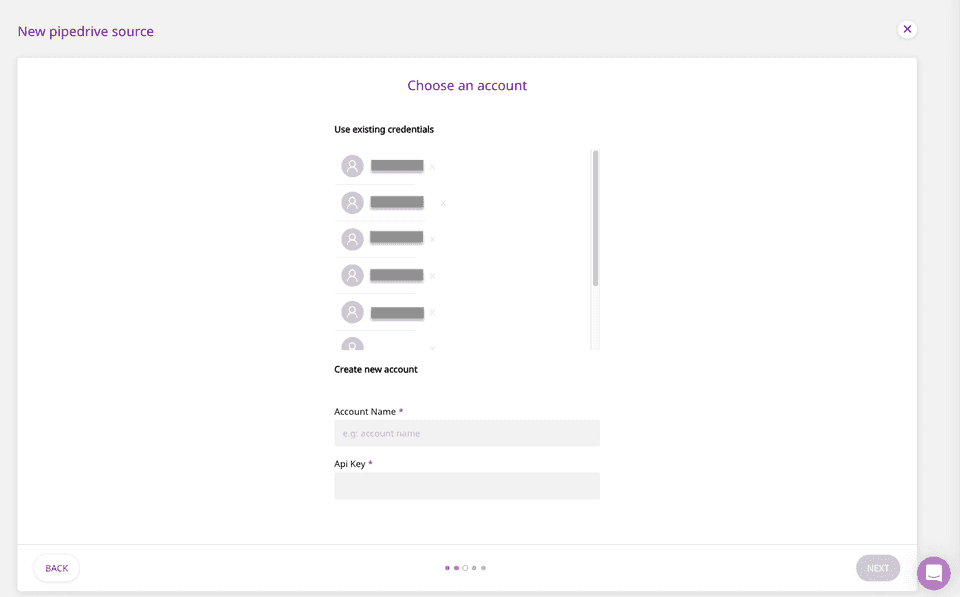
Task: Proceed with the NEXT button
Action: [x=877, y=567]
